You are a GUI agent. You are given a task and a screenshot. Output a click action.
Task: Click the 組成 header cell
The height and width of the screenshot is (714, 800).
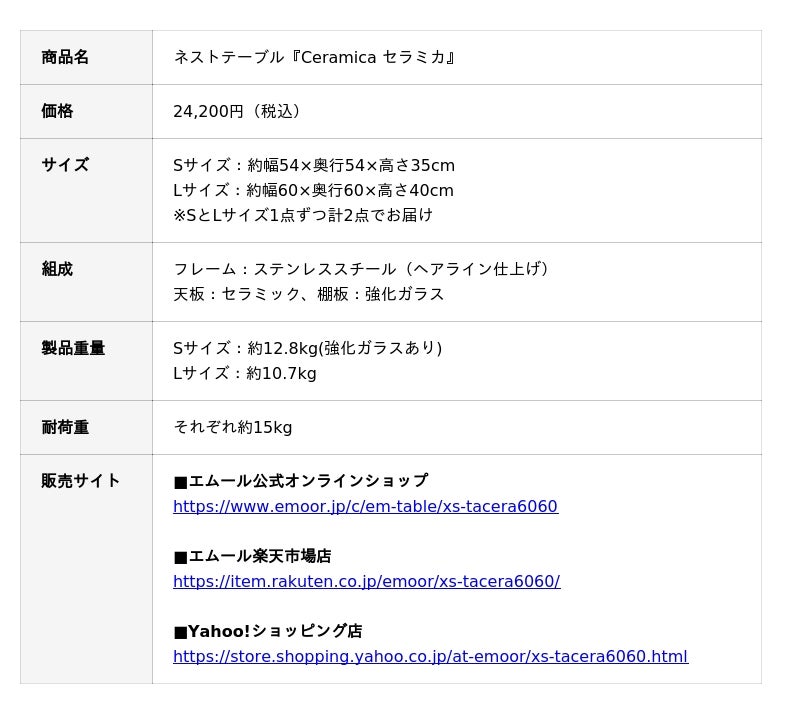(x=86, y=282)
